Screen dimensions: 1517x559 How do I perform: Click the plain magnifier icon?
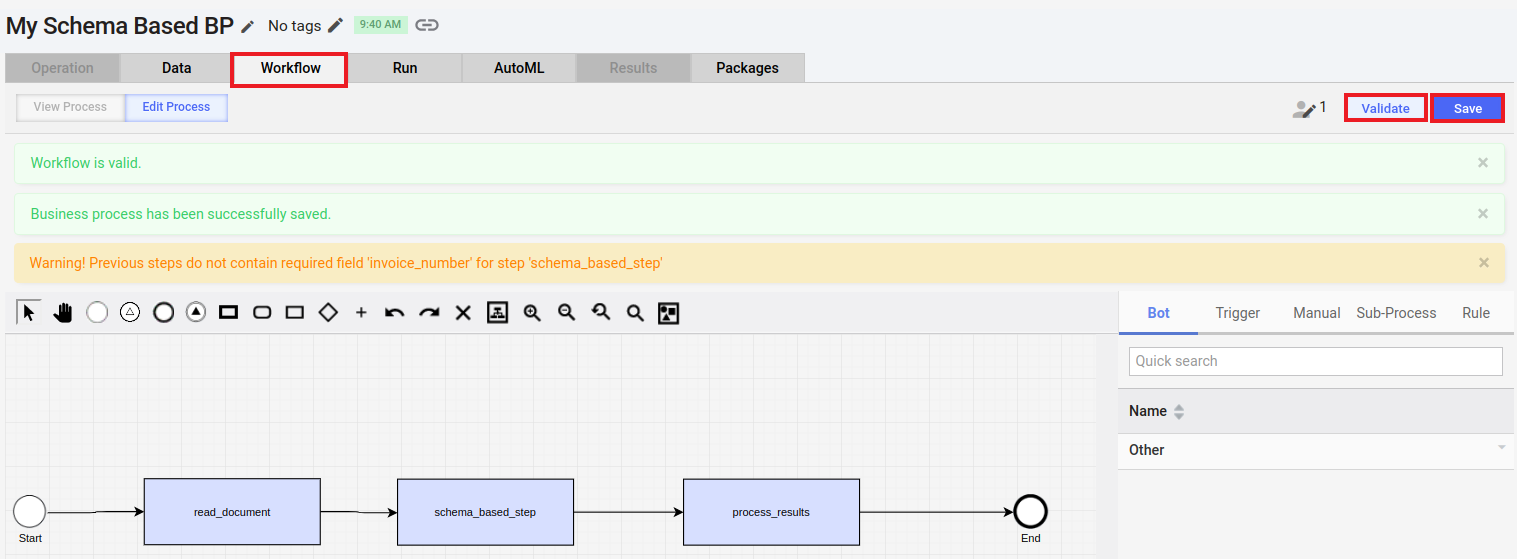pyautogui.click(x=635, y=313)
